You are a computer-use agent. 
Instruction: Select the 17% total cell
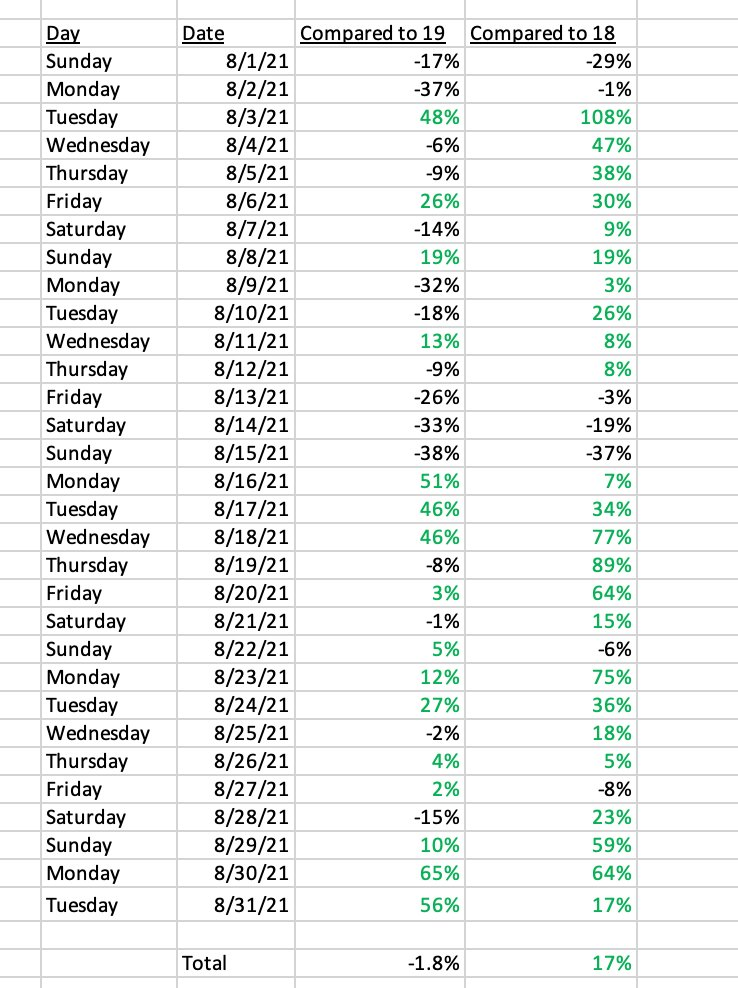click(x=551, y=963)
